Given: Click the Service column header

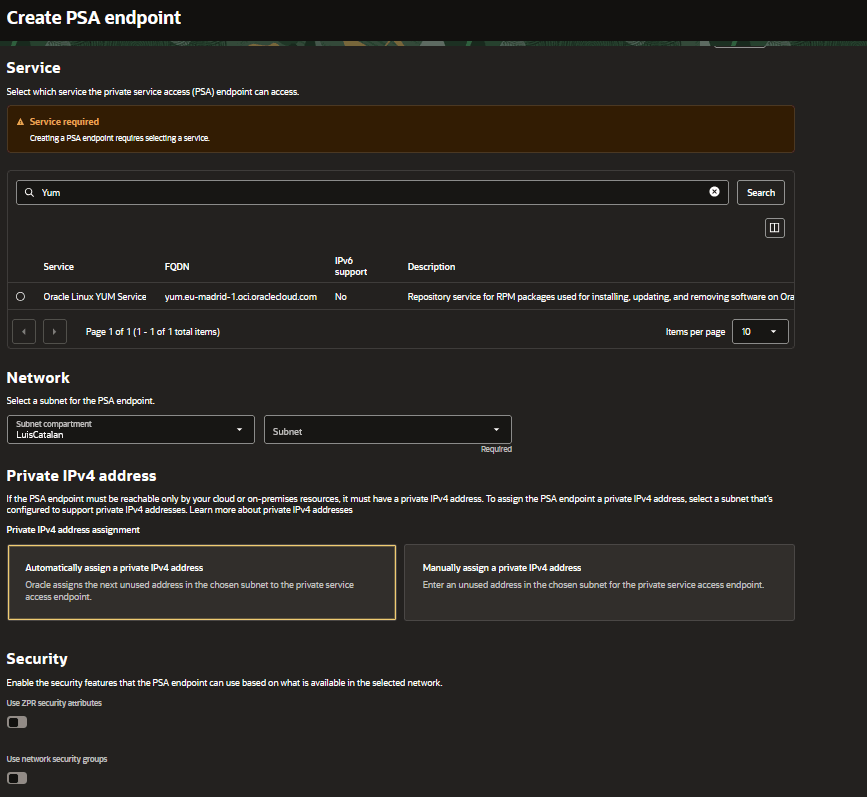Looking at the screenshot, I should click(x=58, y=266).
